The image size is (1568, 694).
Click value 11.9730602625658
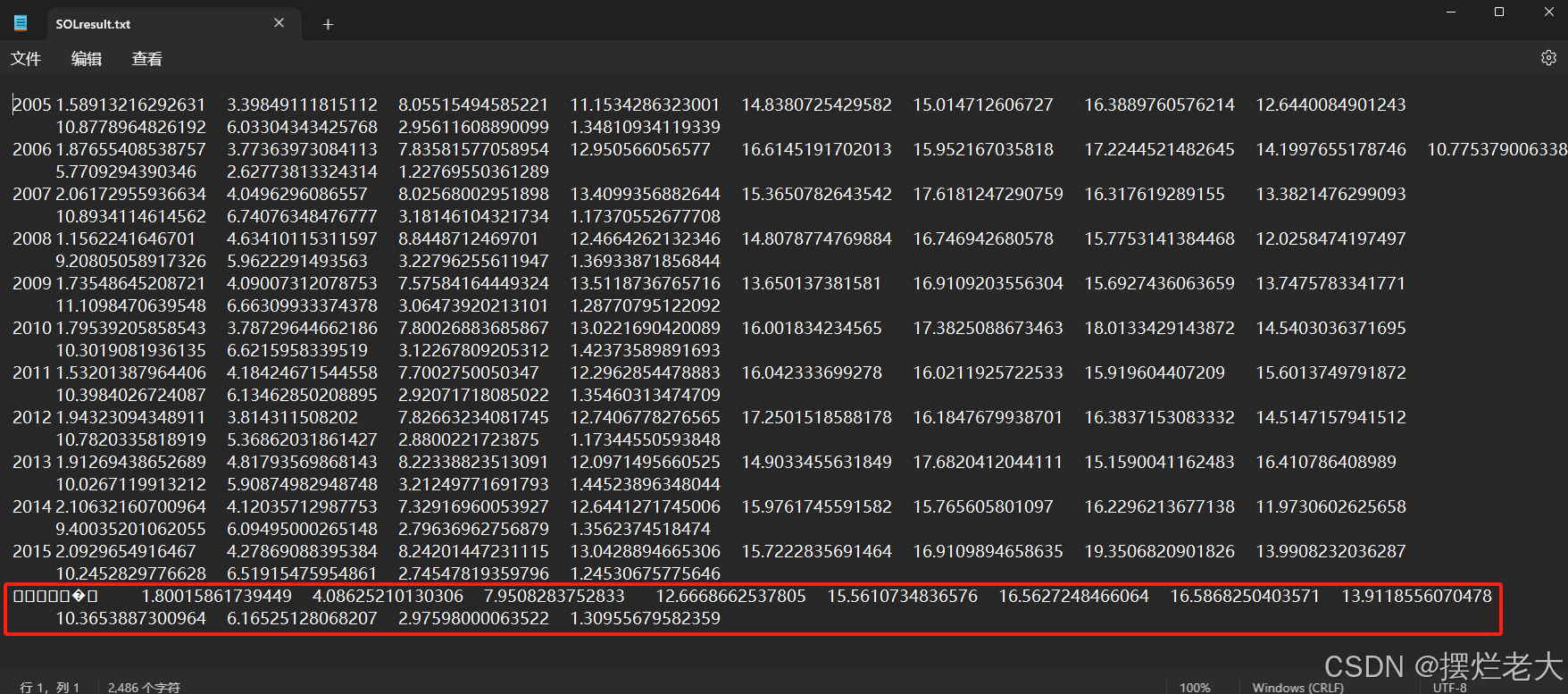[x=1330, y=506]
